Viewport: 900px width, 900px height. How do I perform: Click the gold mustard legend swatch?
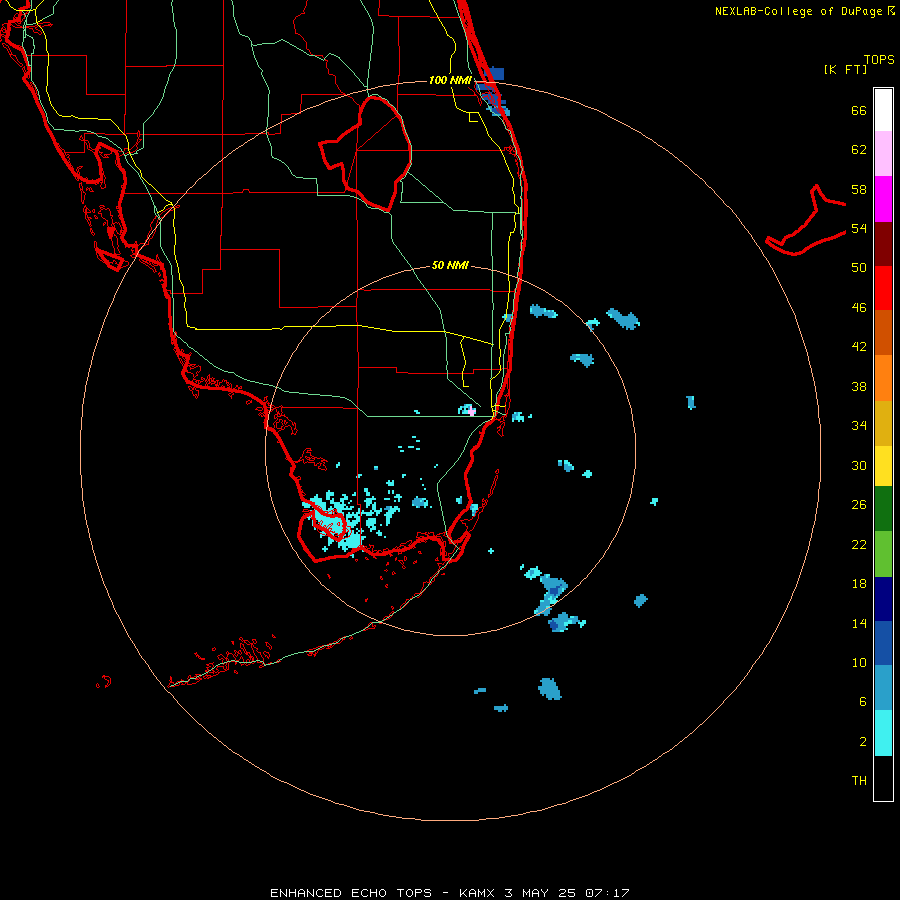tap(883, 423)
